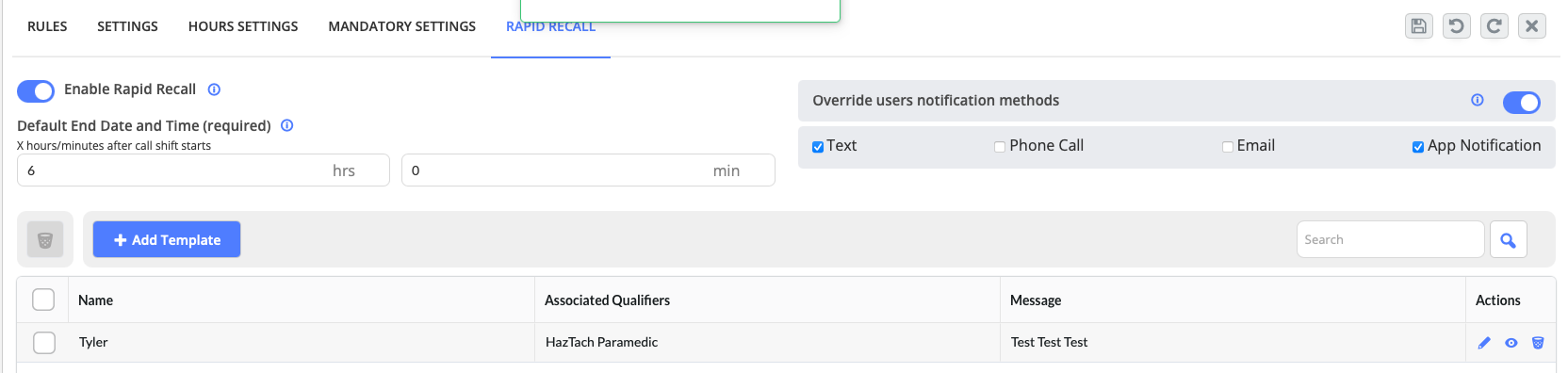Viewport: 1568px width, 373px height.
Task: Click the undo arrow icon
Action: pos(1456,26)
